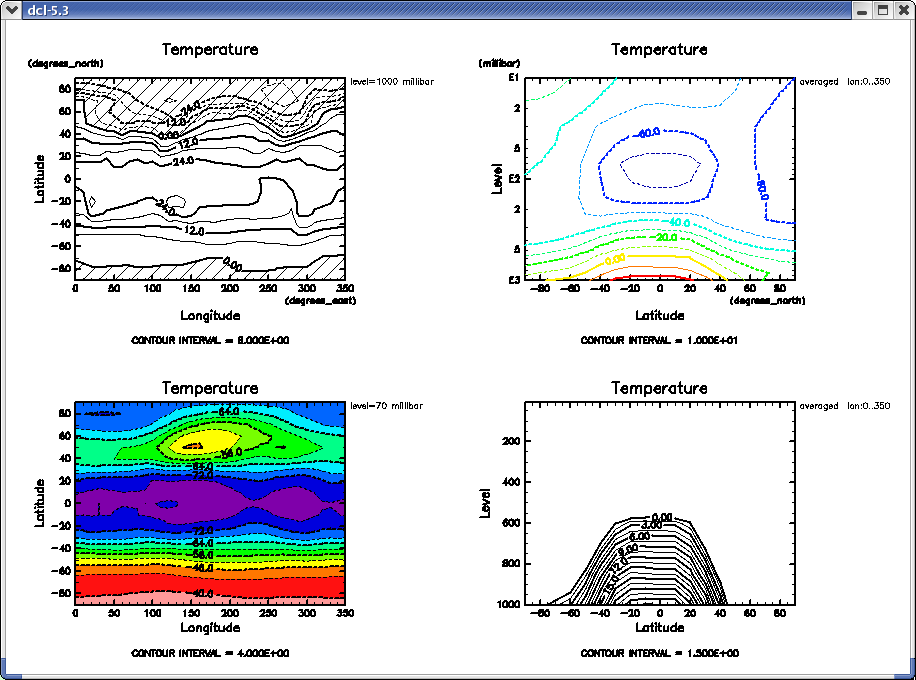
Task: Select the Temperature title above the 200–1000 Level plot
Action: tap(660, 388)
